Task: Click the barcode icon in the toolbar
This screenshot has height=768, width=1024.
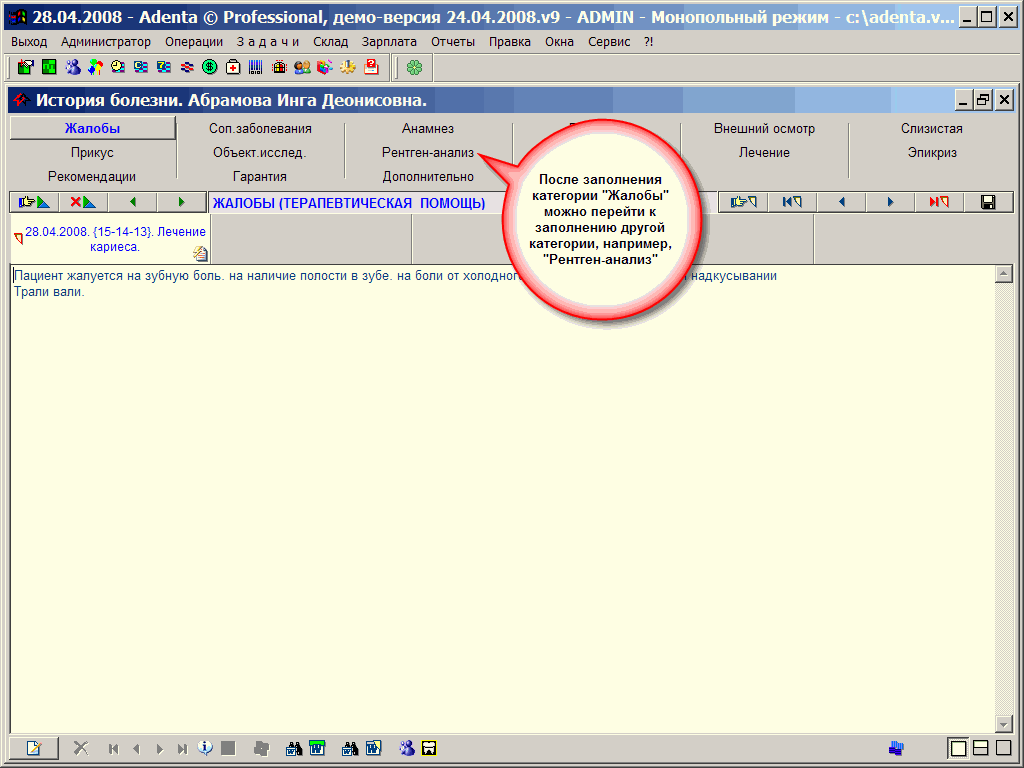Action: pyautogui.click(x=256, y=67)
